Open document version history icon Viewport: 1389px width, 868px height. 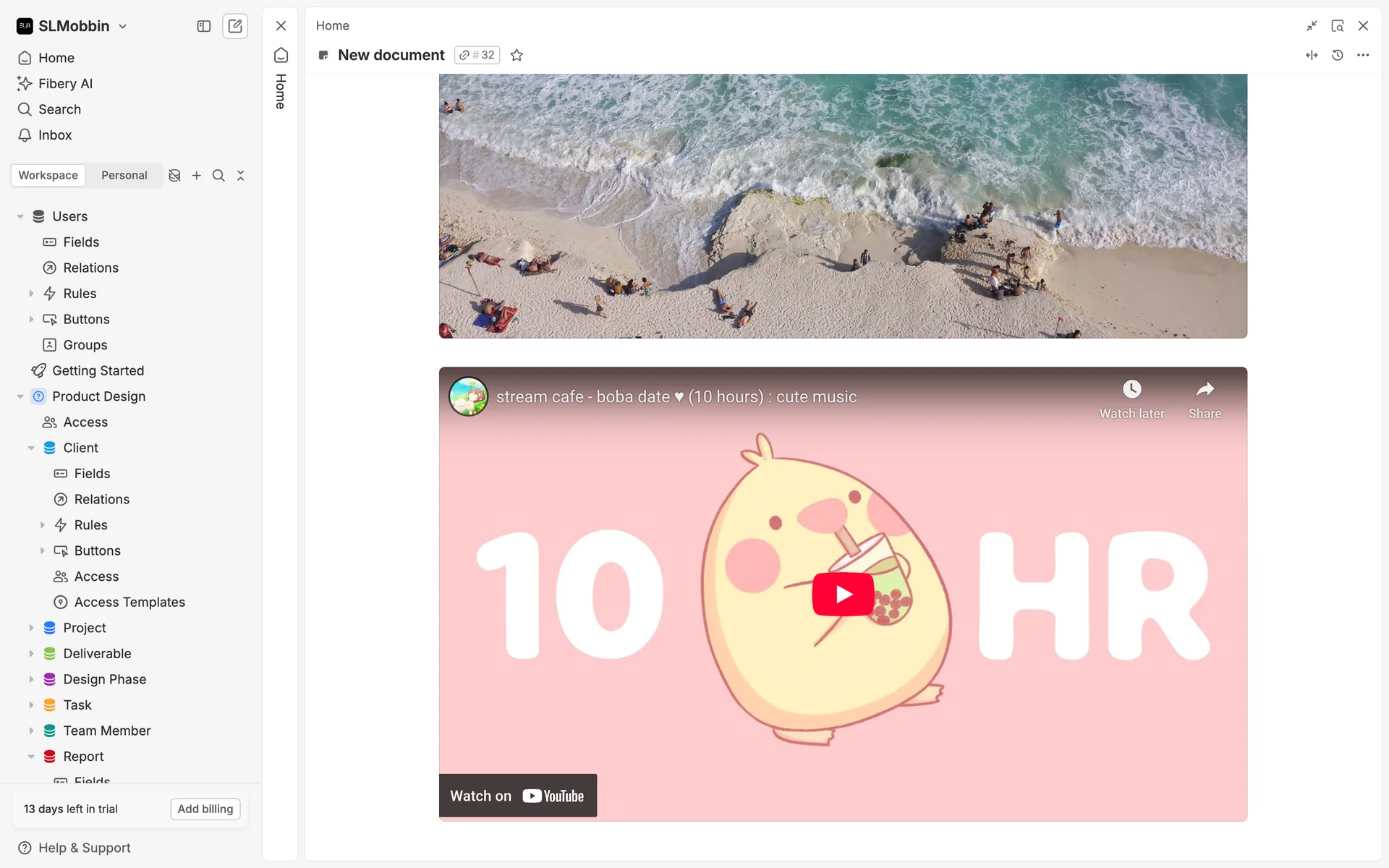click(1338, 55)
